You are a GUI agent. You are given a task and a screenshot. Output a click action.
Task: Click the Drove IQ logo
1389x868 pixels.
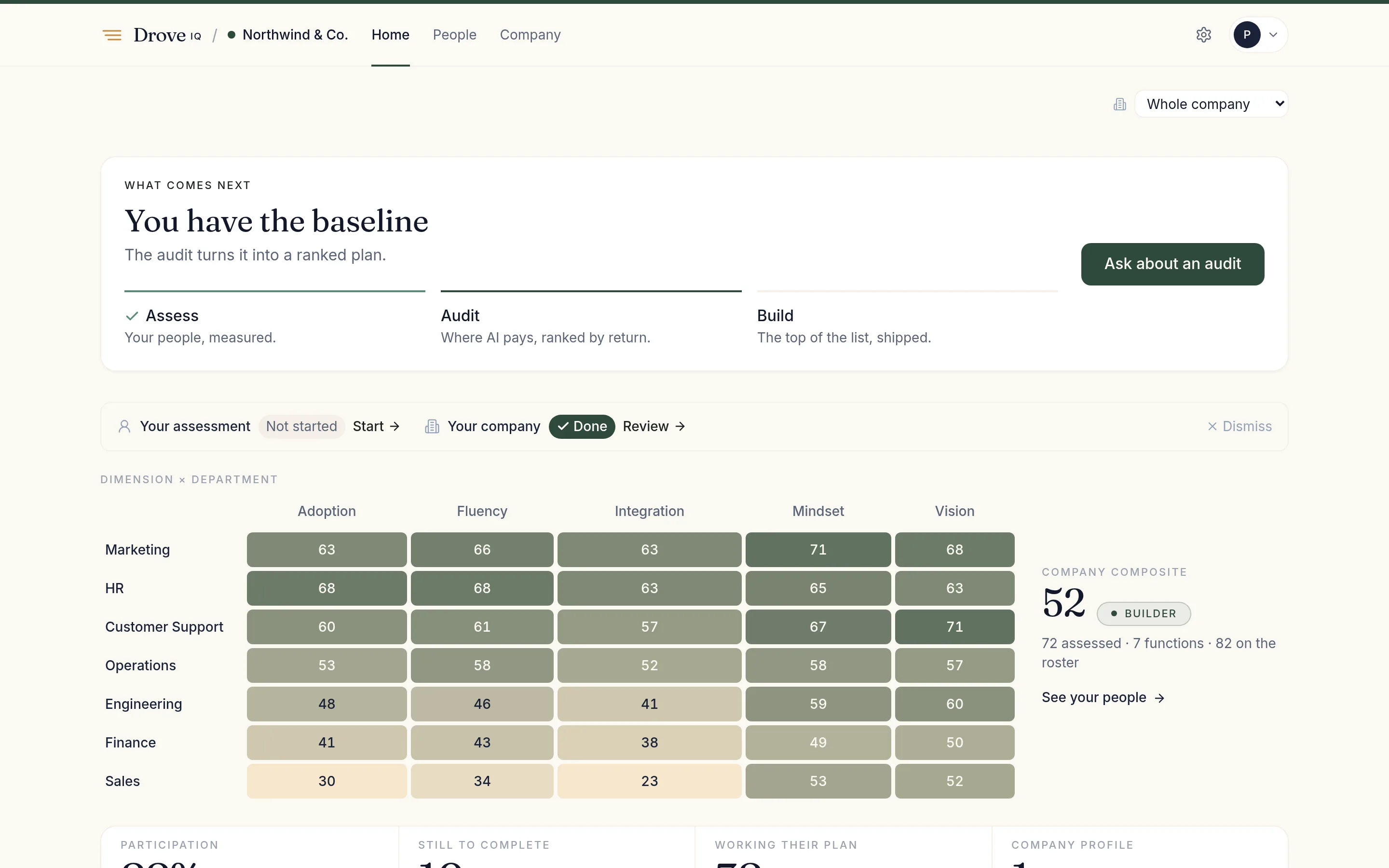[167, 35]
